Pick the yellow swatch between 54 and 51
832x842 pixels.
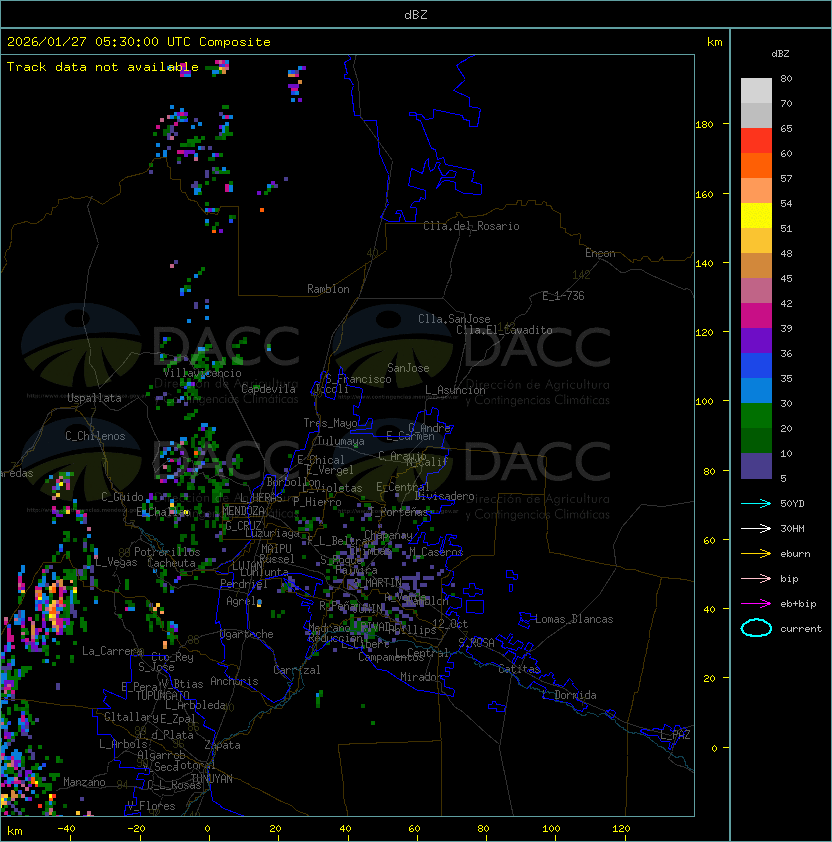point(756,216)
